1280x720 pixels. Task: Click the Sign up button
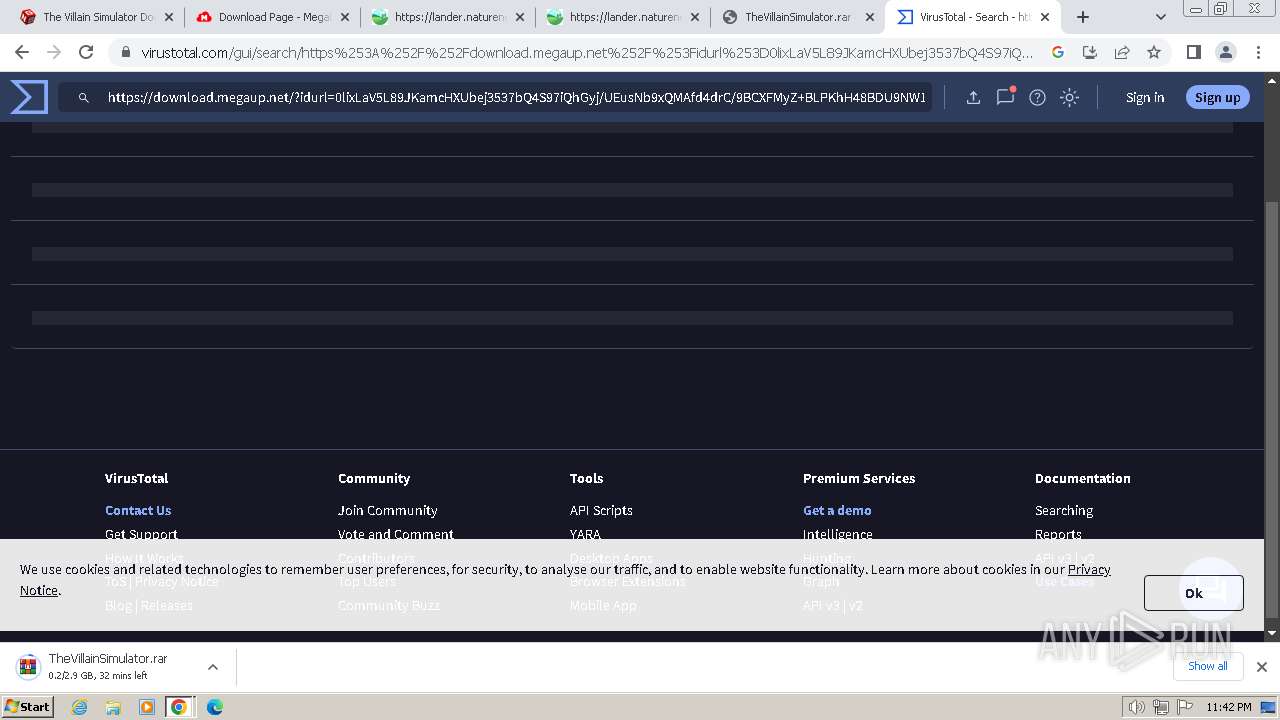click(1217, 97)
